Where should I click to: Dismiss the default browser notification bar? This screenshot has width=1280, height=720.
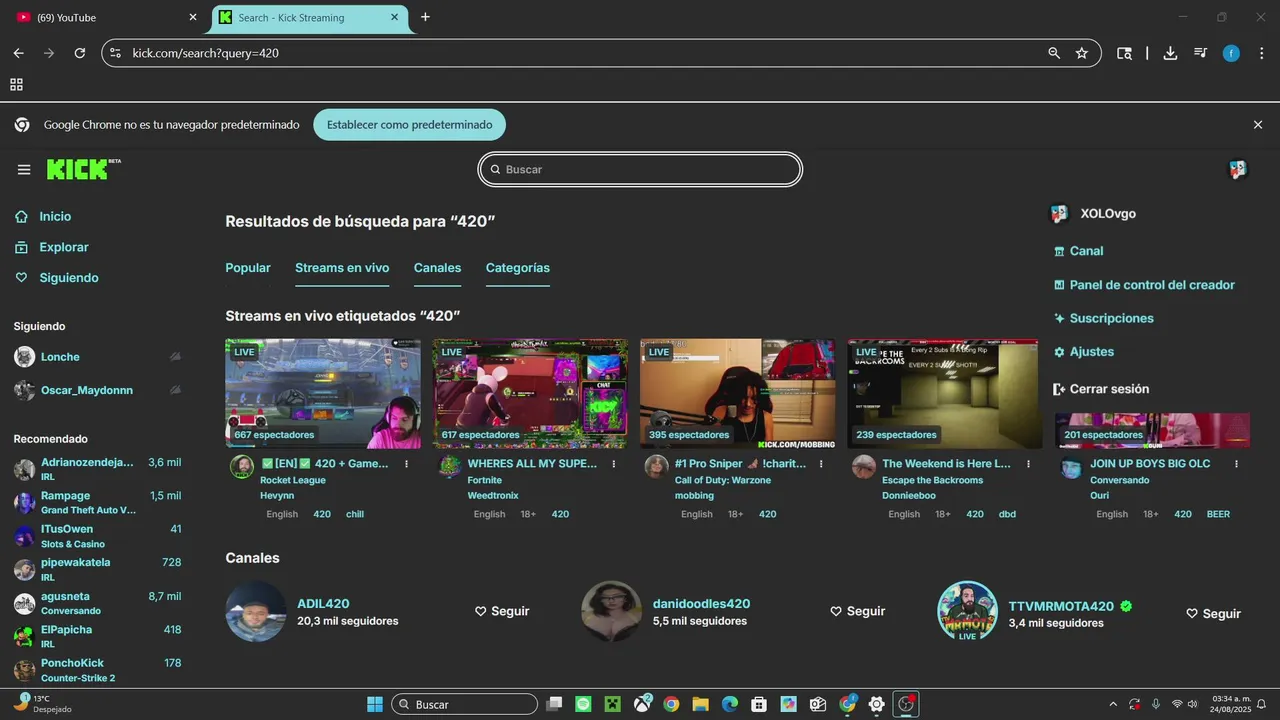tap(1258, 125)
